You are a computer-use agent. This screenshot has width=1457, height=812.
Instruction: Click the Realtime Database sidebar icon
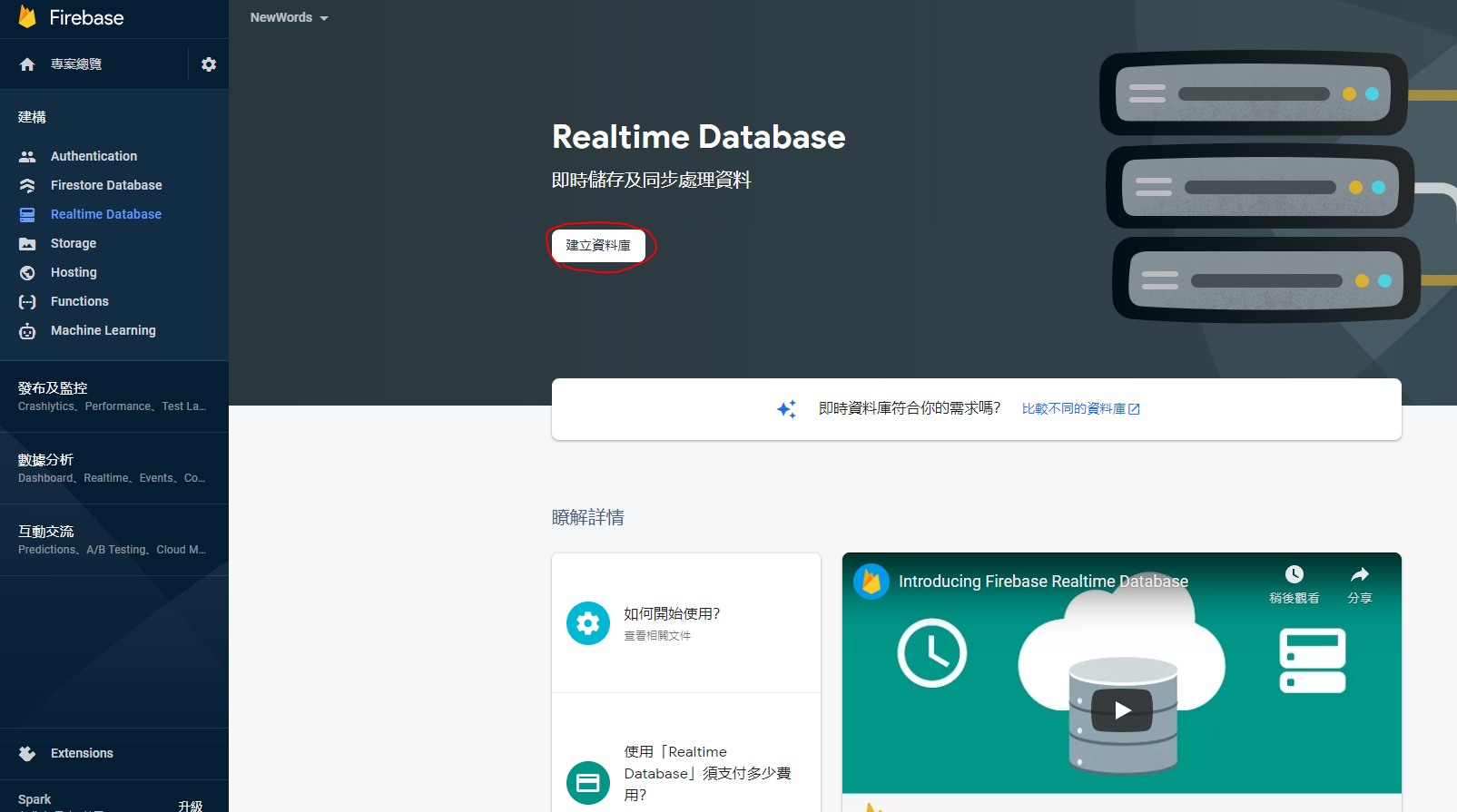tap(27, 214)
